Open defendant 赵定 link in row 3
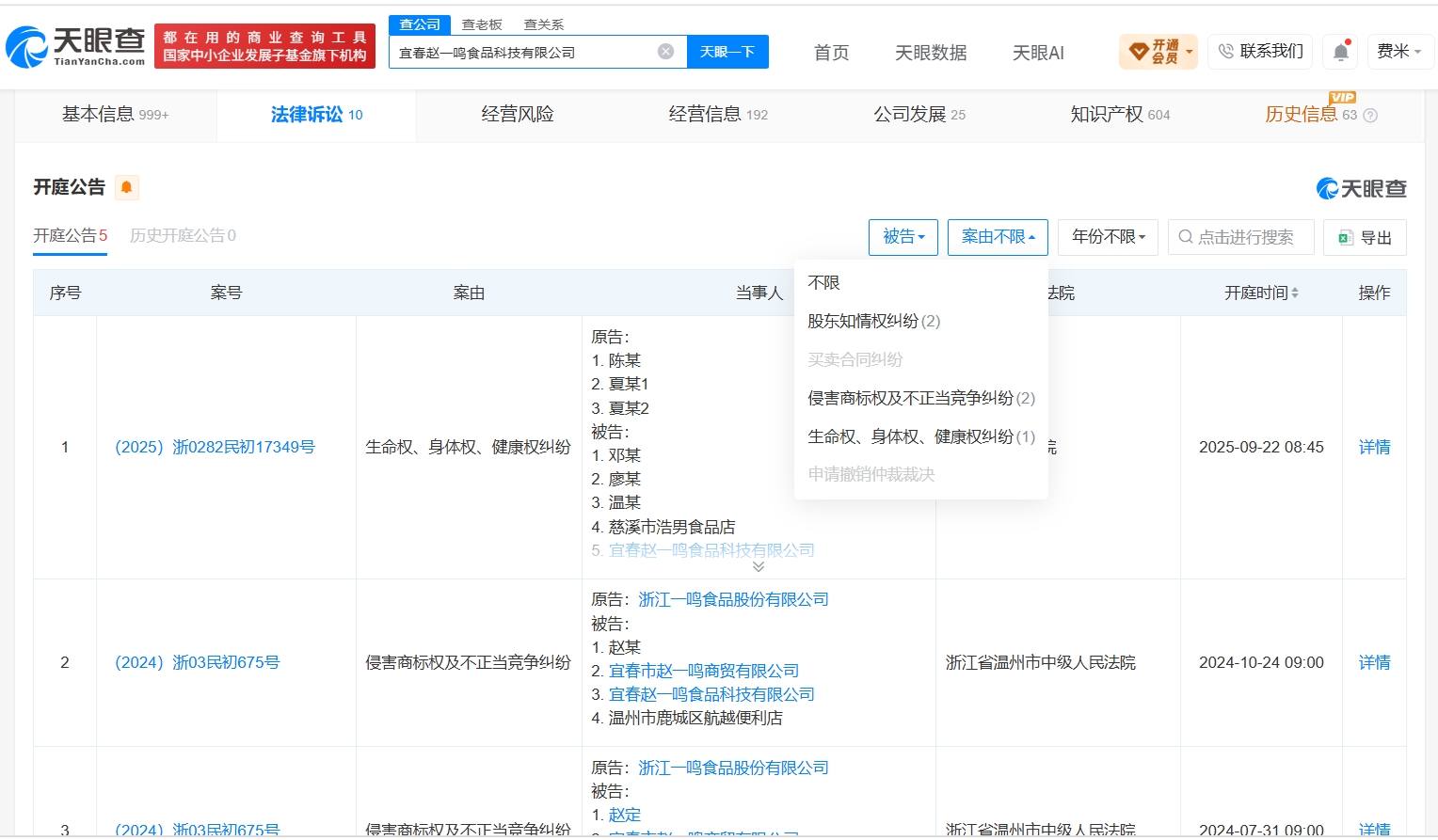 click(x=625, y=815)
